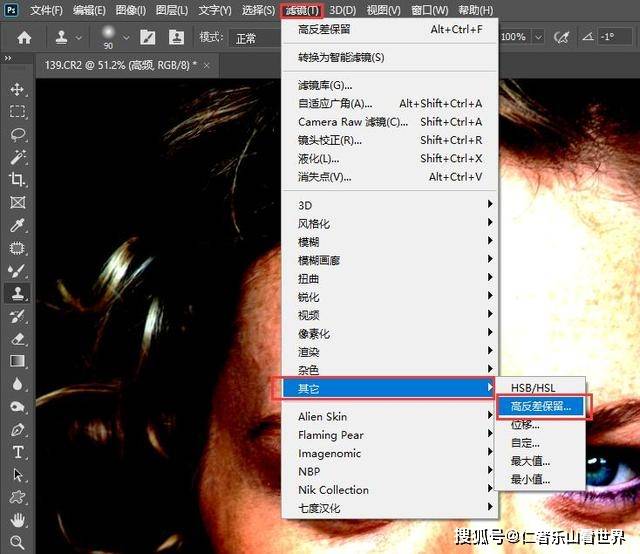Select the Gradient tool
Viewport: 640px width, 554px height.
17,361
